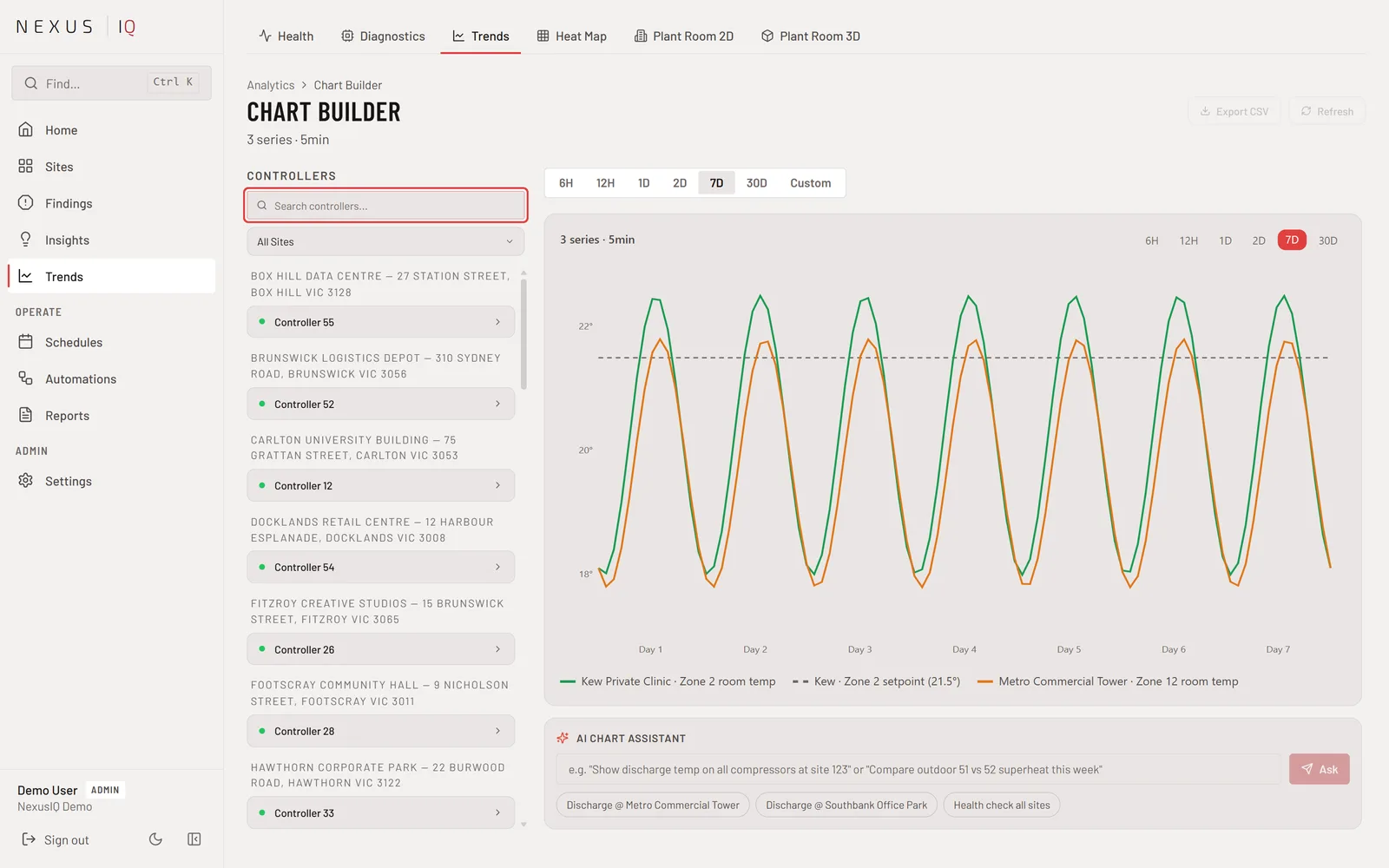This screenshot has height=868, width=1389.
Task: Open Schedules calendar icon
Action: coord(26,342)
